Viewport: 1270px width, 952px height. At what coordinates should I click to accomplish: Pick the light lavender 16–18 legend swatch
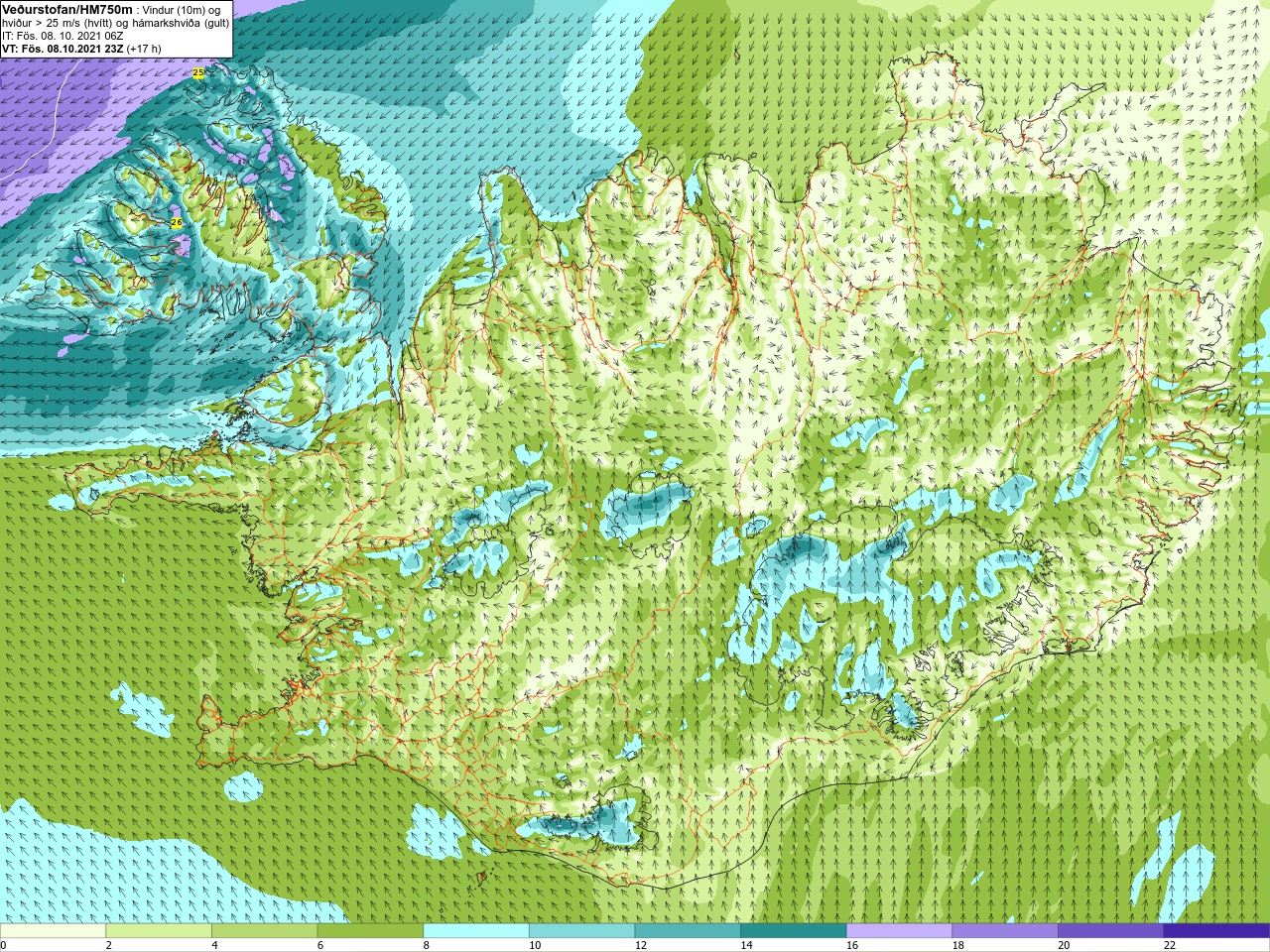(x=899, y=931)
